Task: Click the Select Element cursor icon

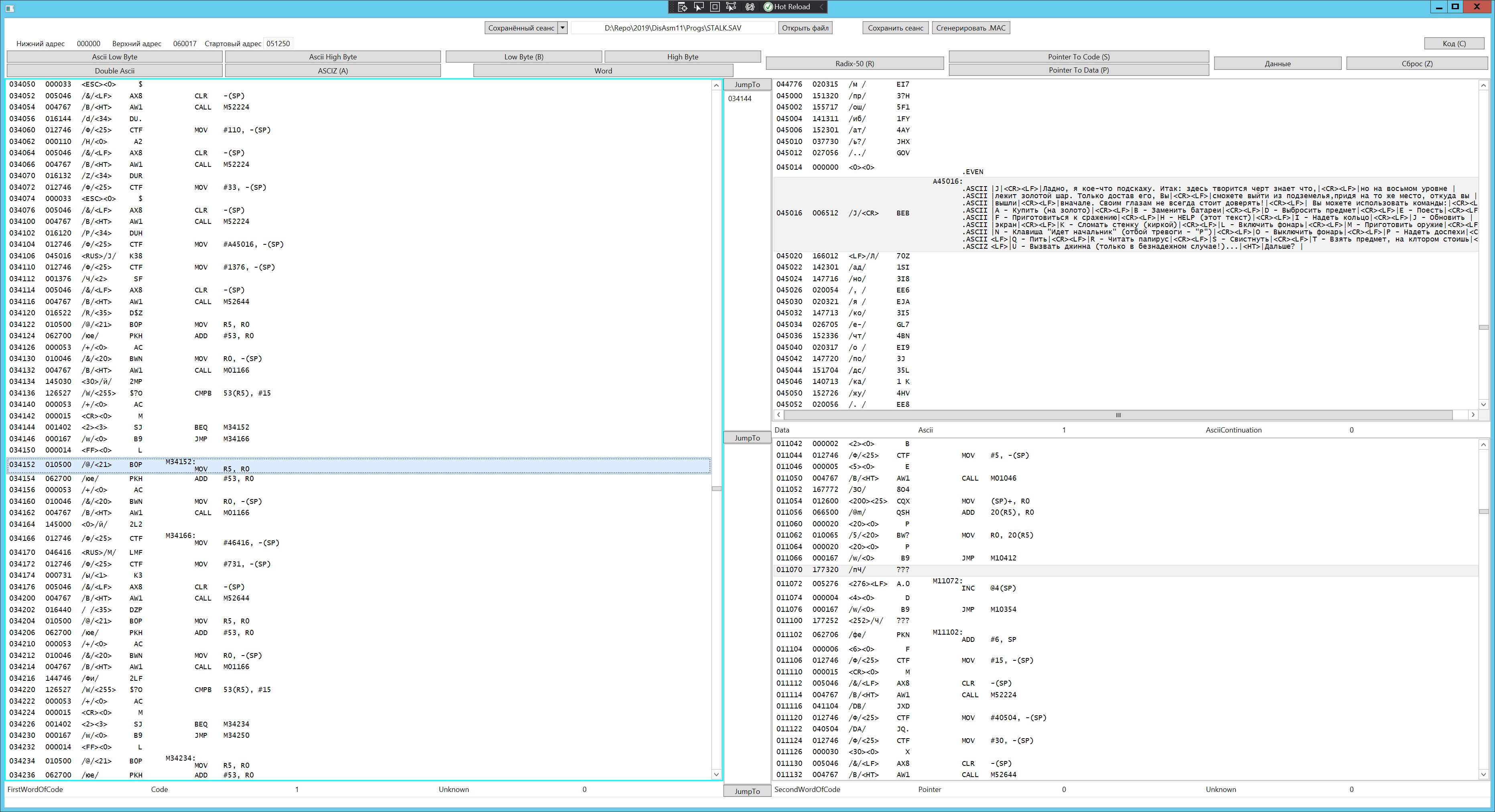Action: (699, 7)
